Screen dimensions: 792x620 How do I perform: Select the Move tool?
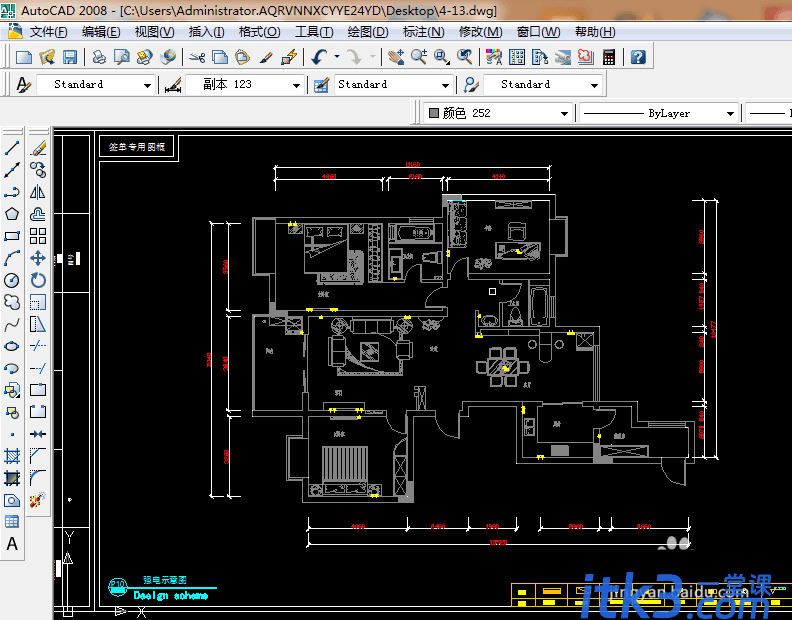point(38,258)
